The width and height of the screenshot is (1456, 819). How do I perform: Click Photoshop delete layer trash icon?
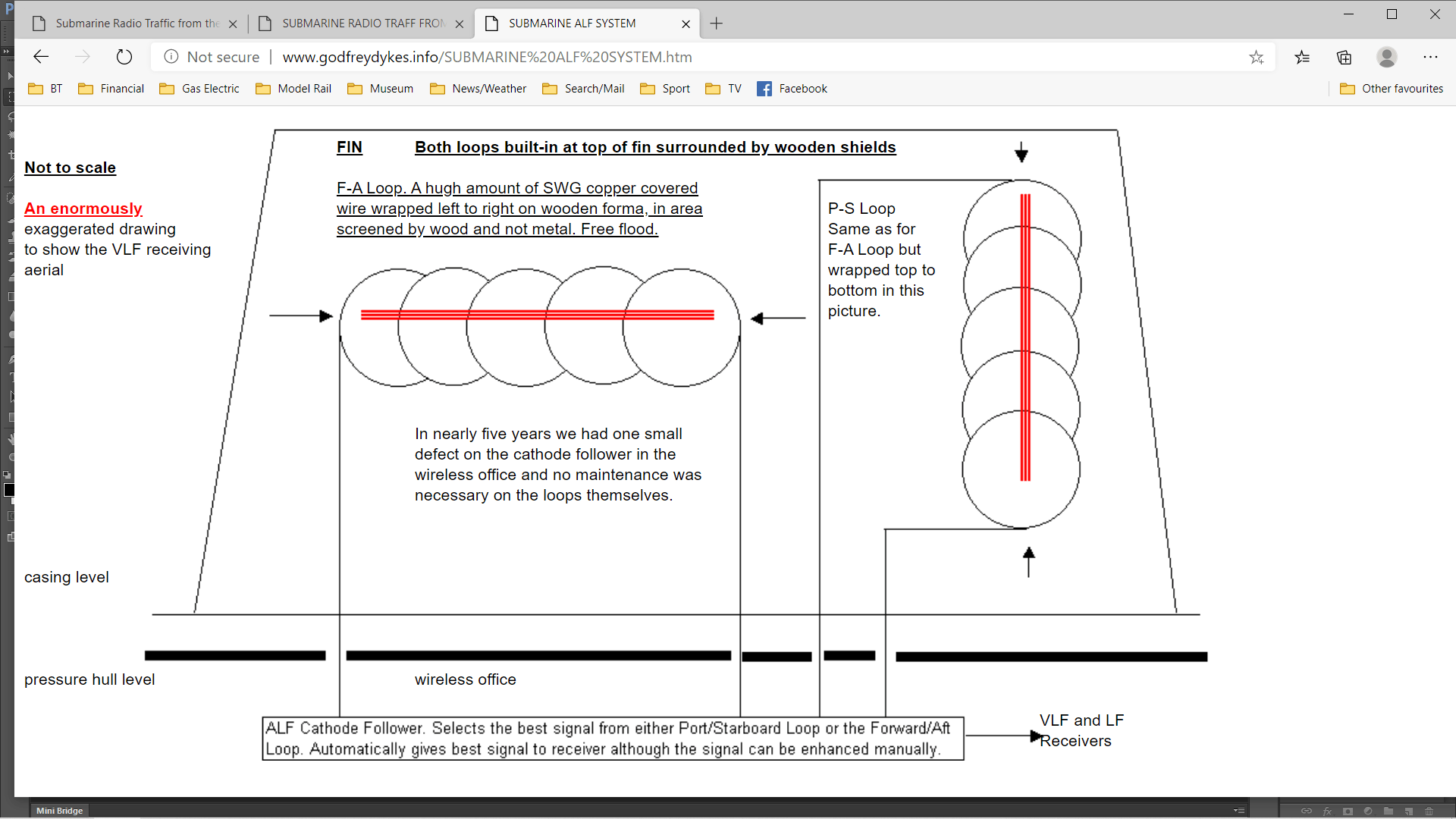point(1429,811)
